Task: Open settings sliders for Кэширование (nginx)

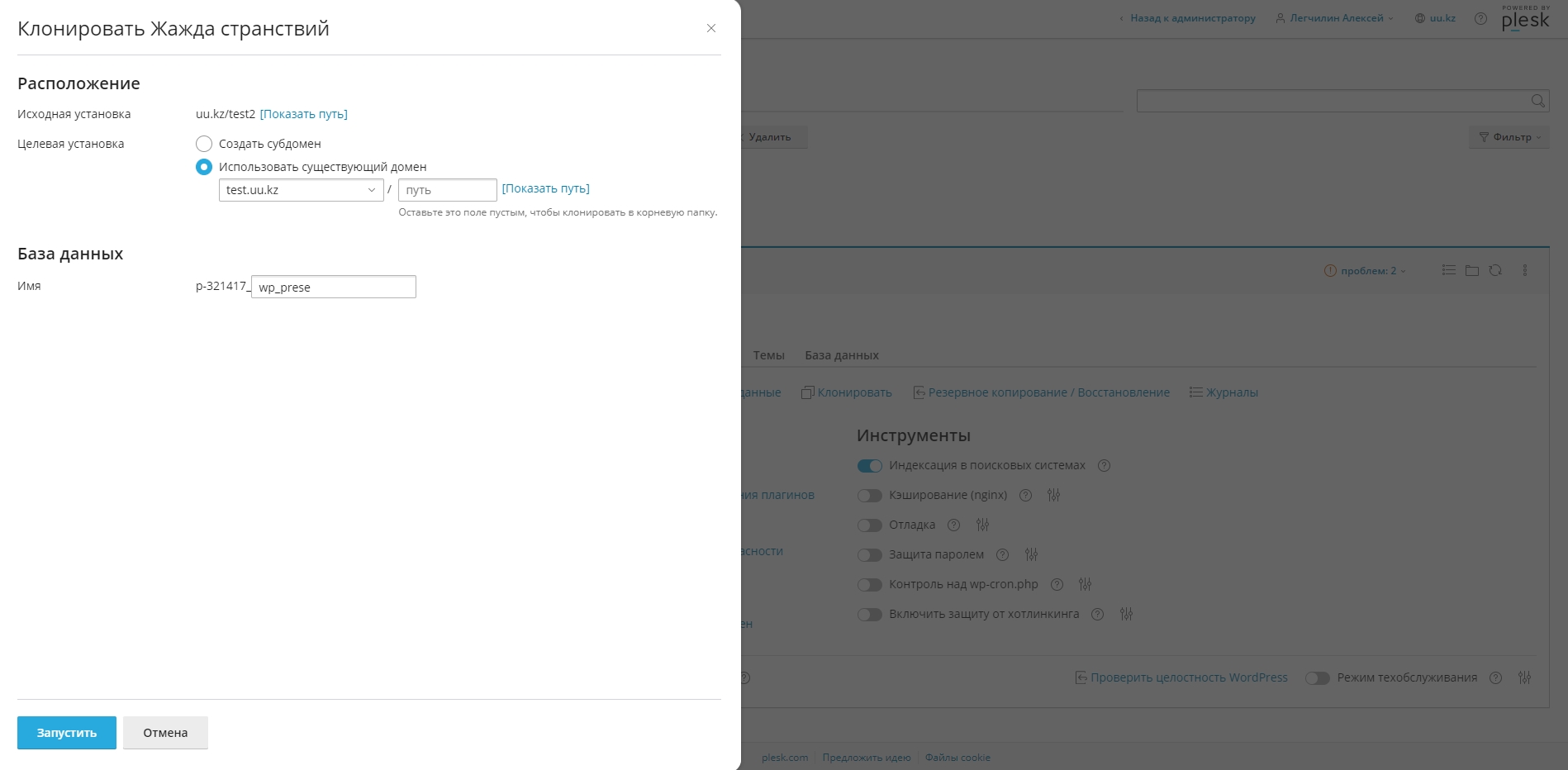Action: point(1053,495)
